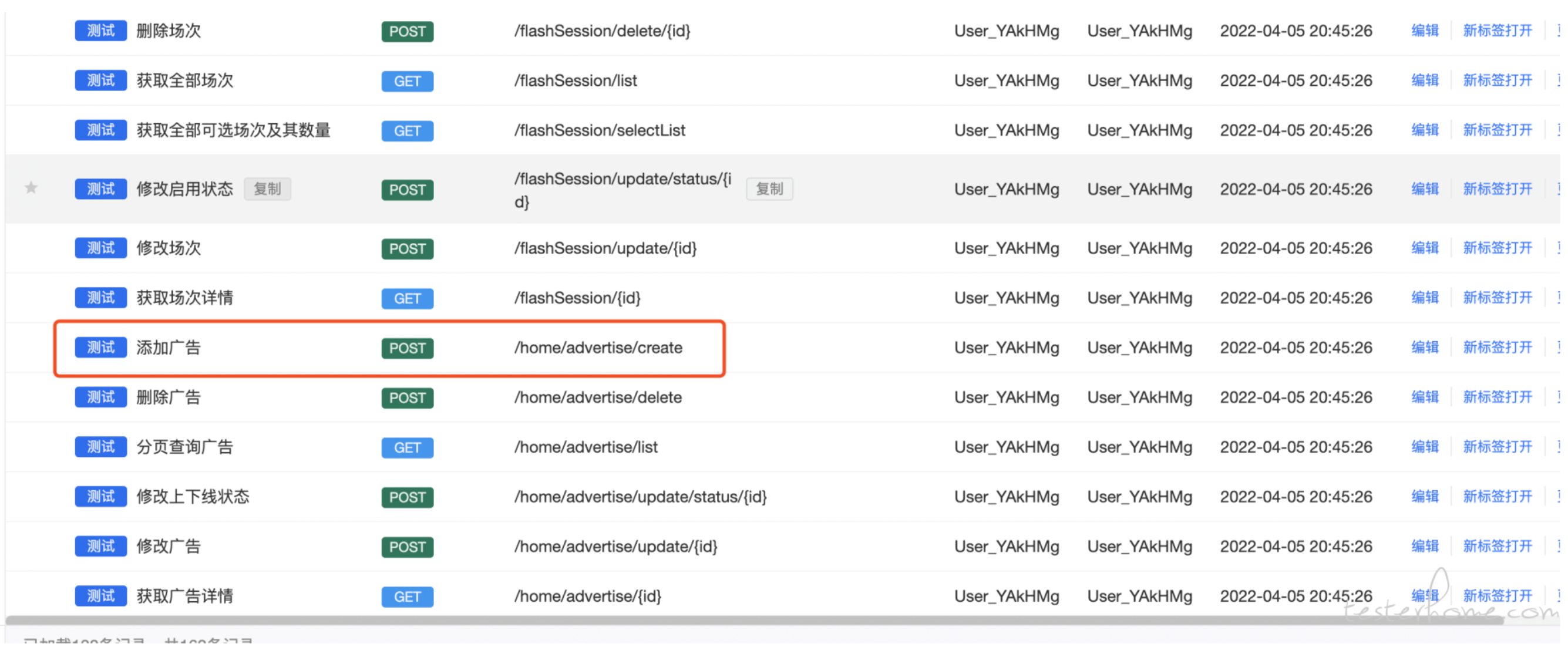Click 测试 tag for 修改场次

click(101, 248)
